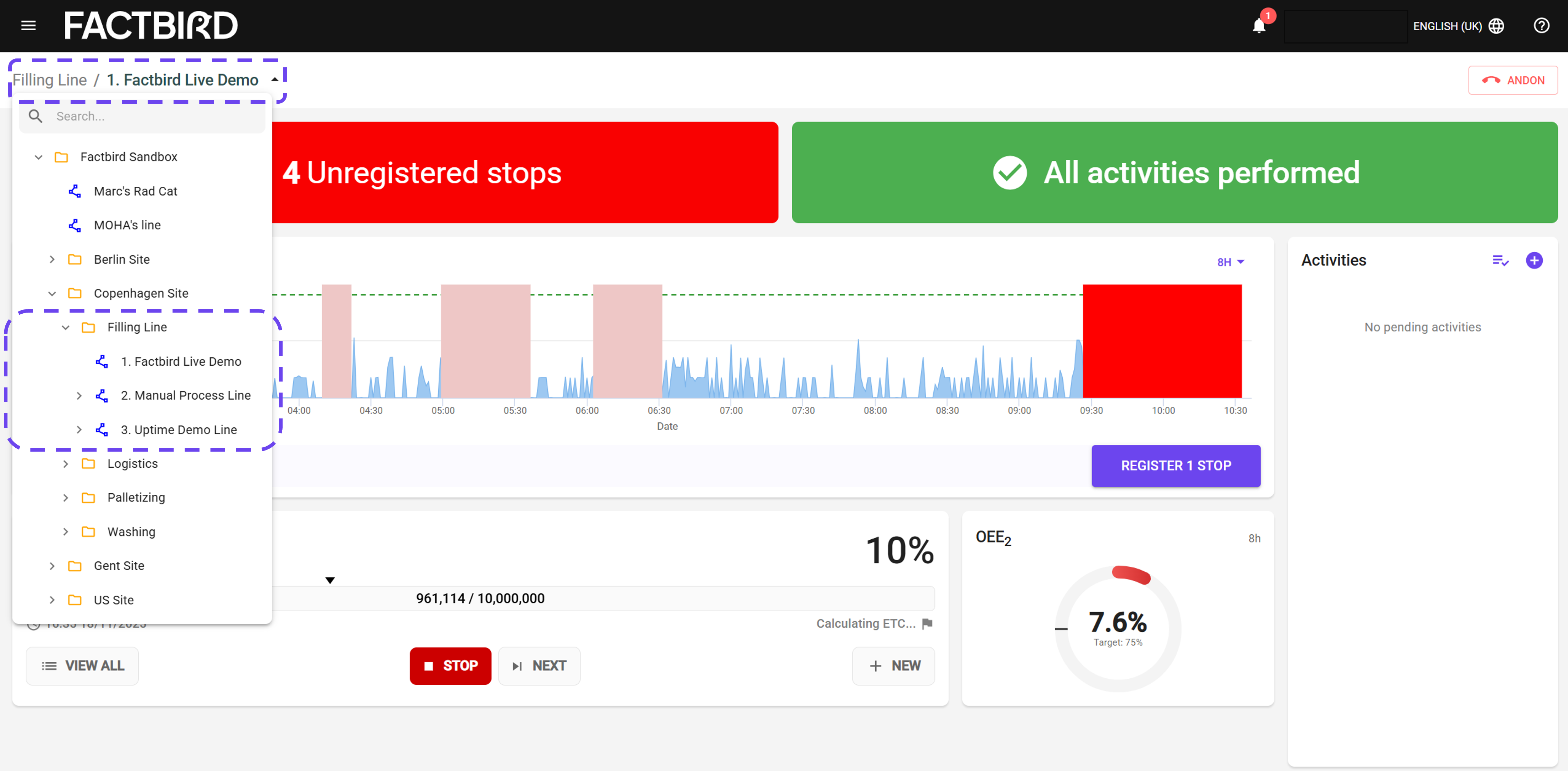Expand the Berlin Site folder
The height and width of the screenshot is (771, 1568).
52,259
